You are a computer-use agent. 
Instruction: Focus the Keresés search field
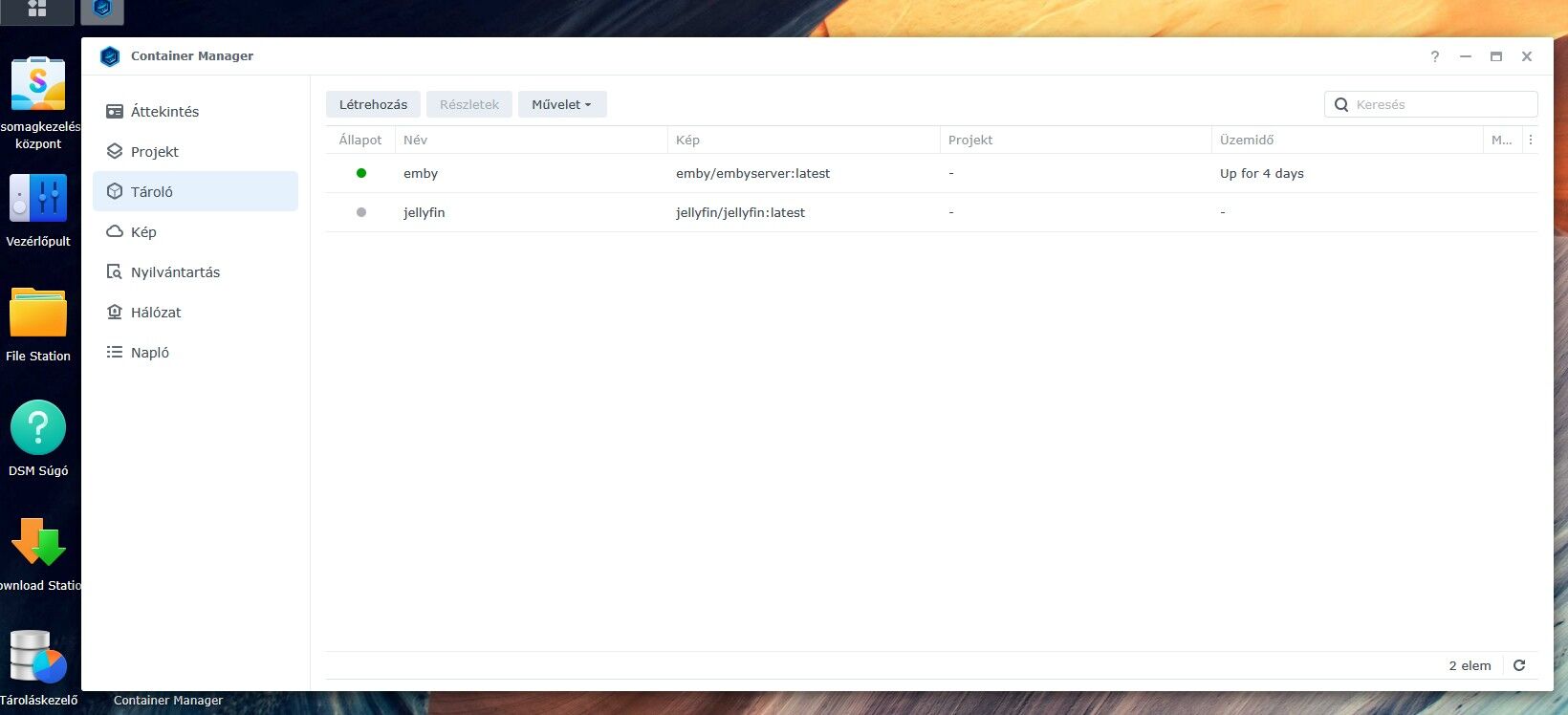tap(1431, 104)
